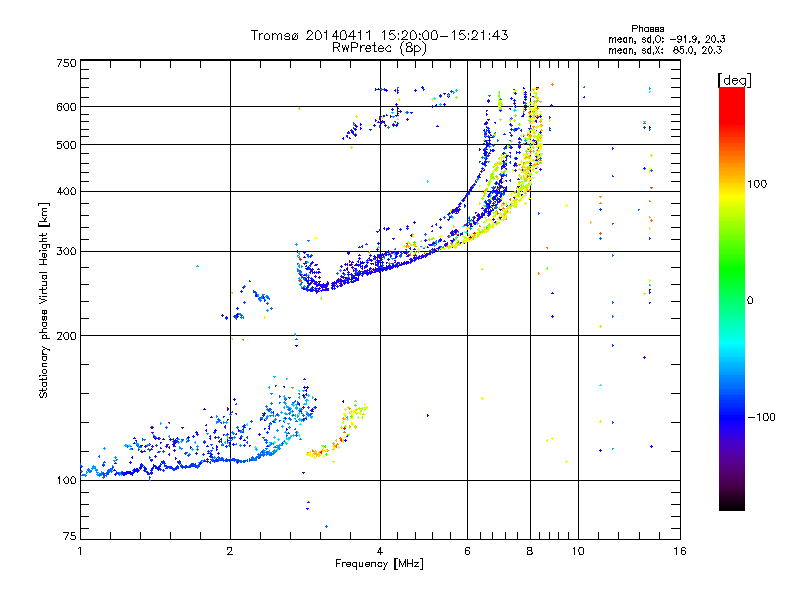
Task: Click the rainbow phase colorbar
Action: (732, 299)
